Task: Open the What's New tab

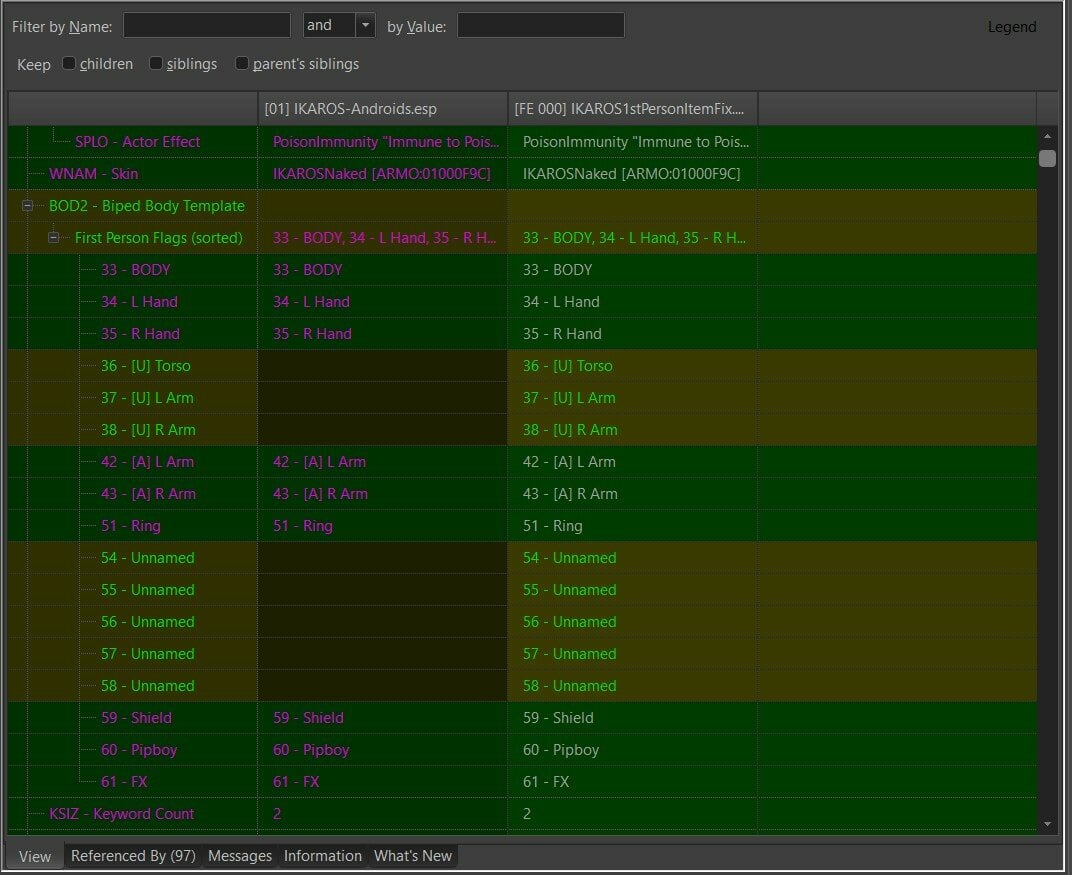Action: [x=413, y=856]
